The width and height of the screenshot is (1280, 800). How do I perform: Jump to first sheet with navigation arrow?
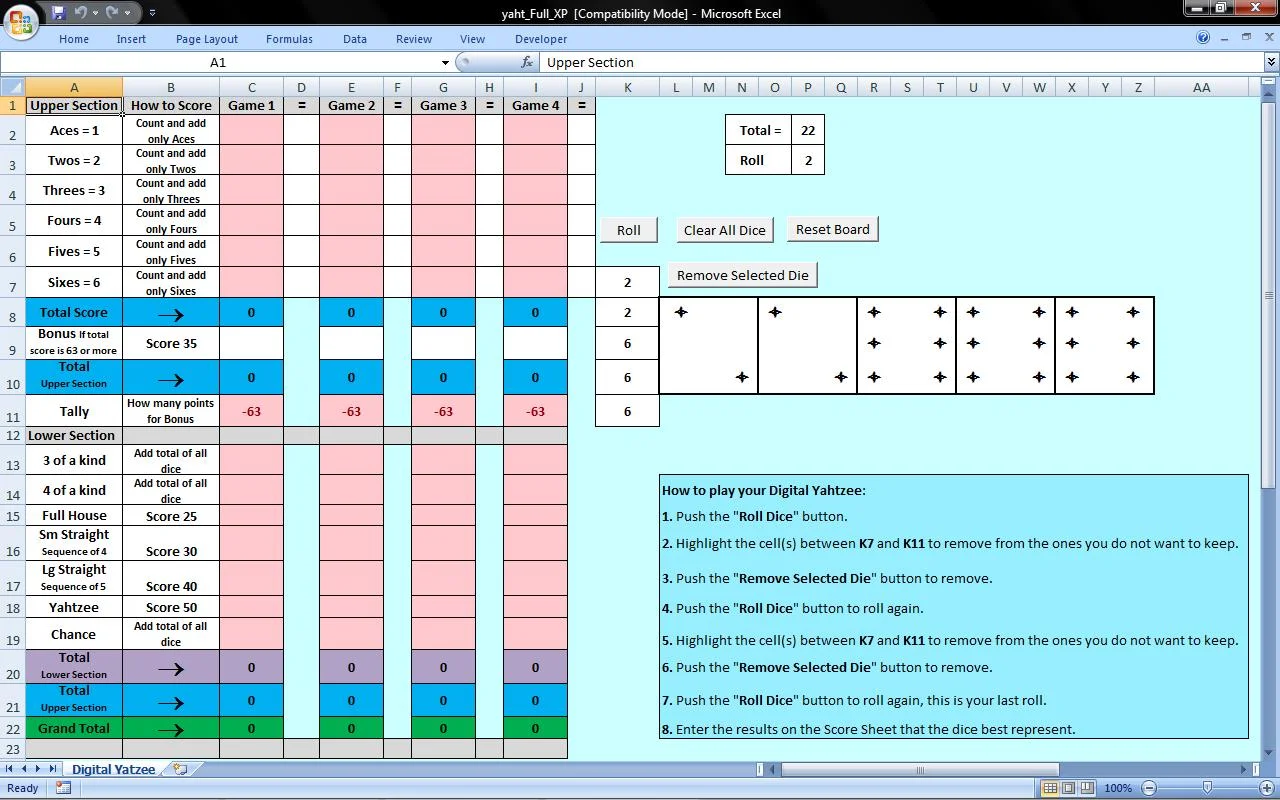[x=8, y=769]
